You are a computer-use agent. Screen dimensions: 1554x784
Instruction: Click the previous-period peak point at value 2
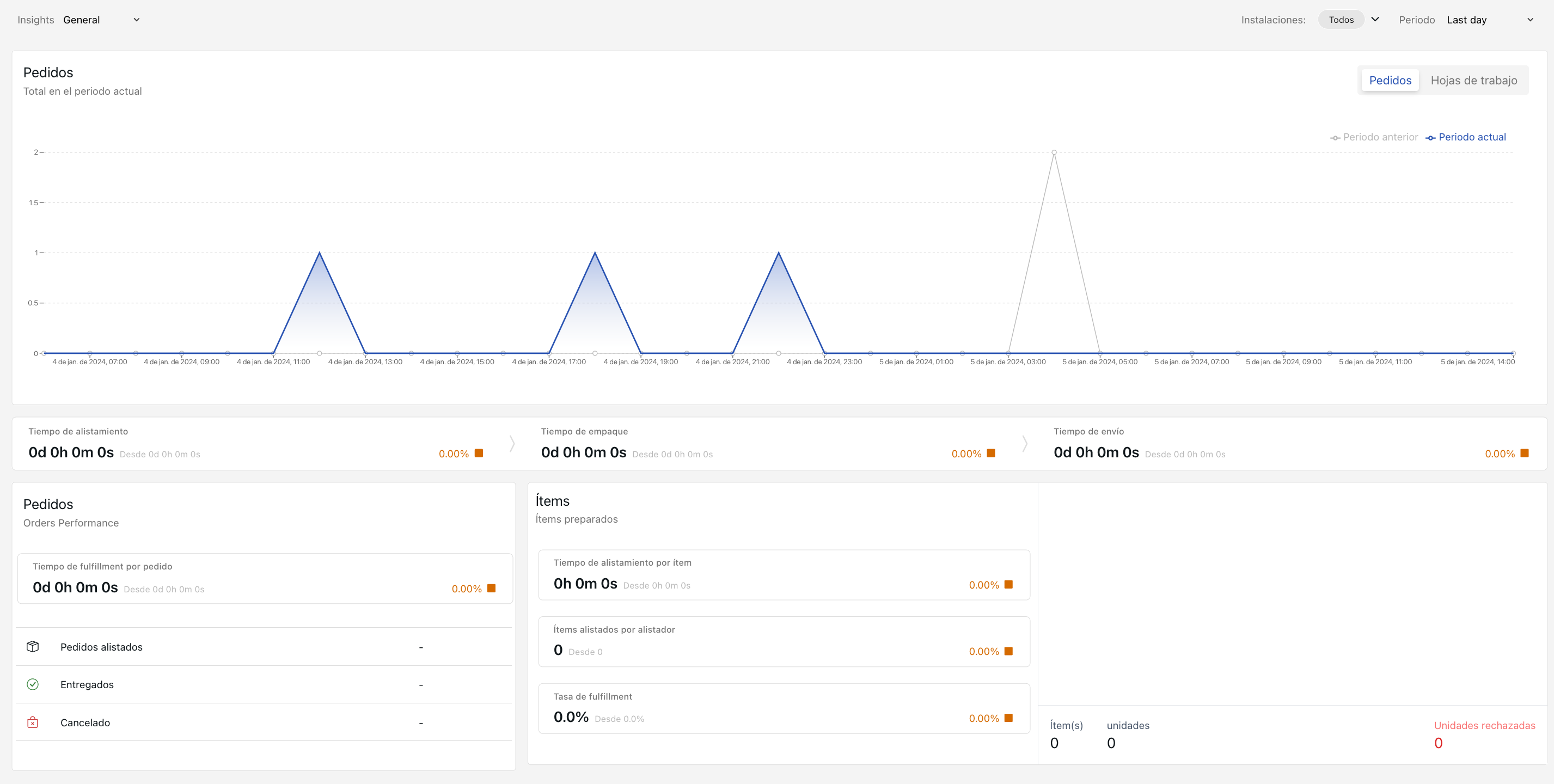click(1054, 152)
